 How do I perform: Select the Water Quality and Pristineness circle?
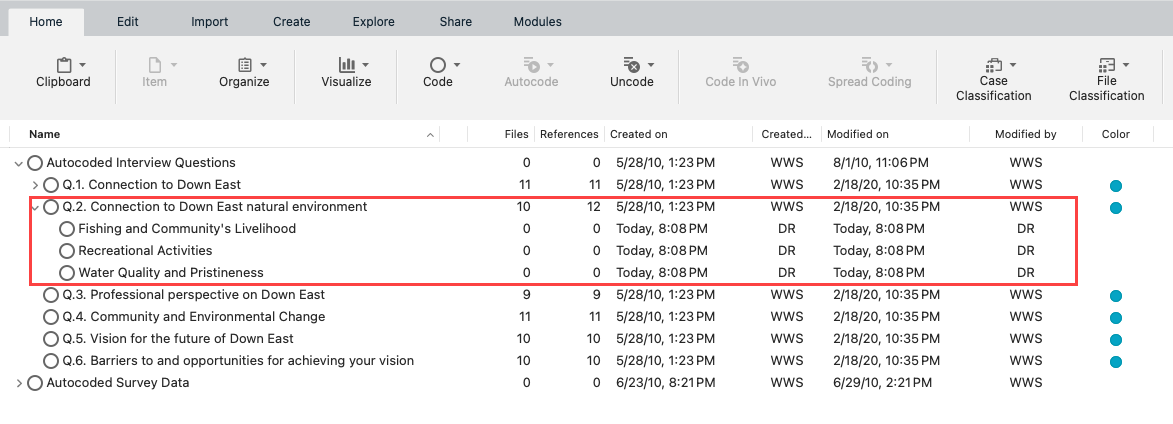click(67, 273)
